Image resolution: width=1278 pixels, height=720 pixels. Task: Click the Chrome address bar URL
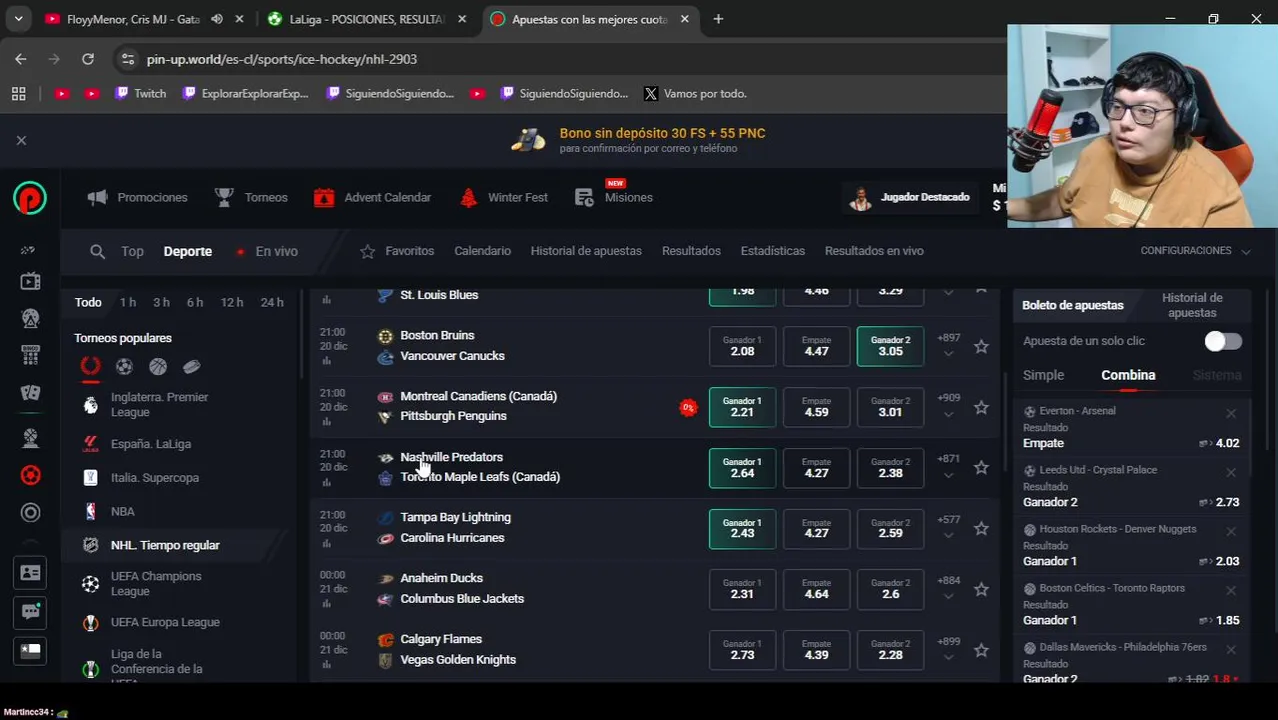(281, 59)
